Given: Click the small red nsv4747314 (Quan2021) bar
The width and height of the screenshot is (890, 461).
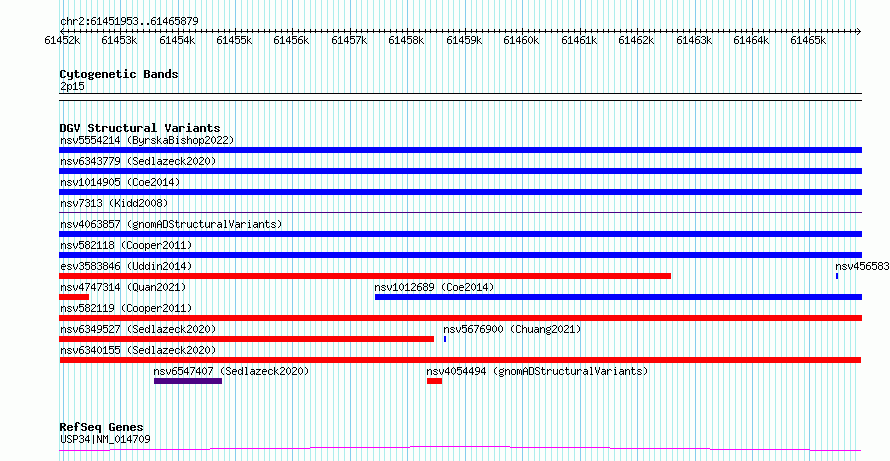Looking at the screenshot, I should [x=74, y=297].
